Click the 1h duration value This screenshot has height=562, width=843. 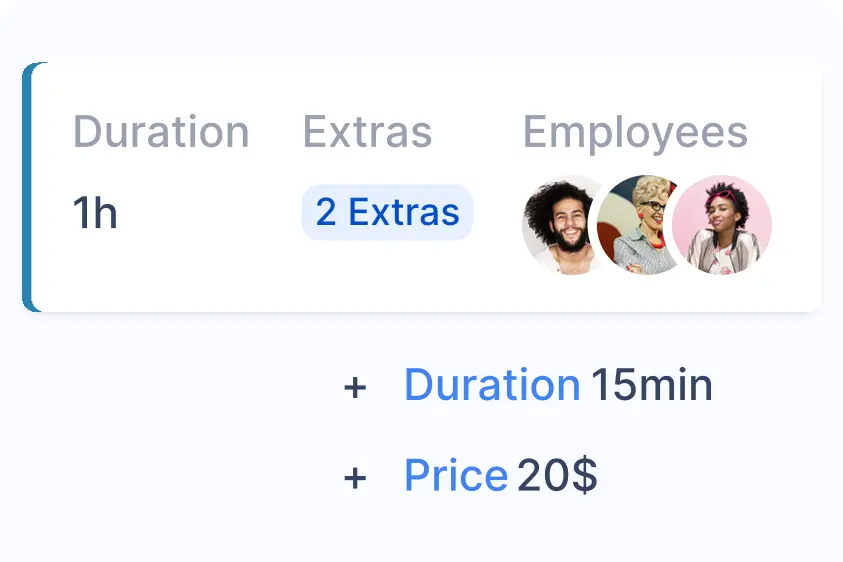click(x=95, y=213)
